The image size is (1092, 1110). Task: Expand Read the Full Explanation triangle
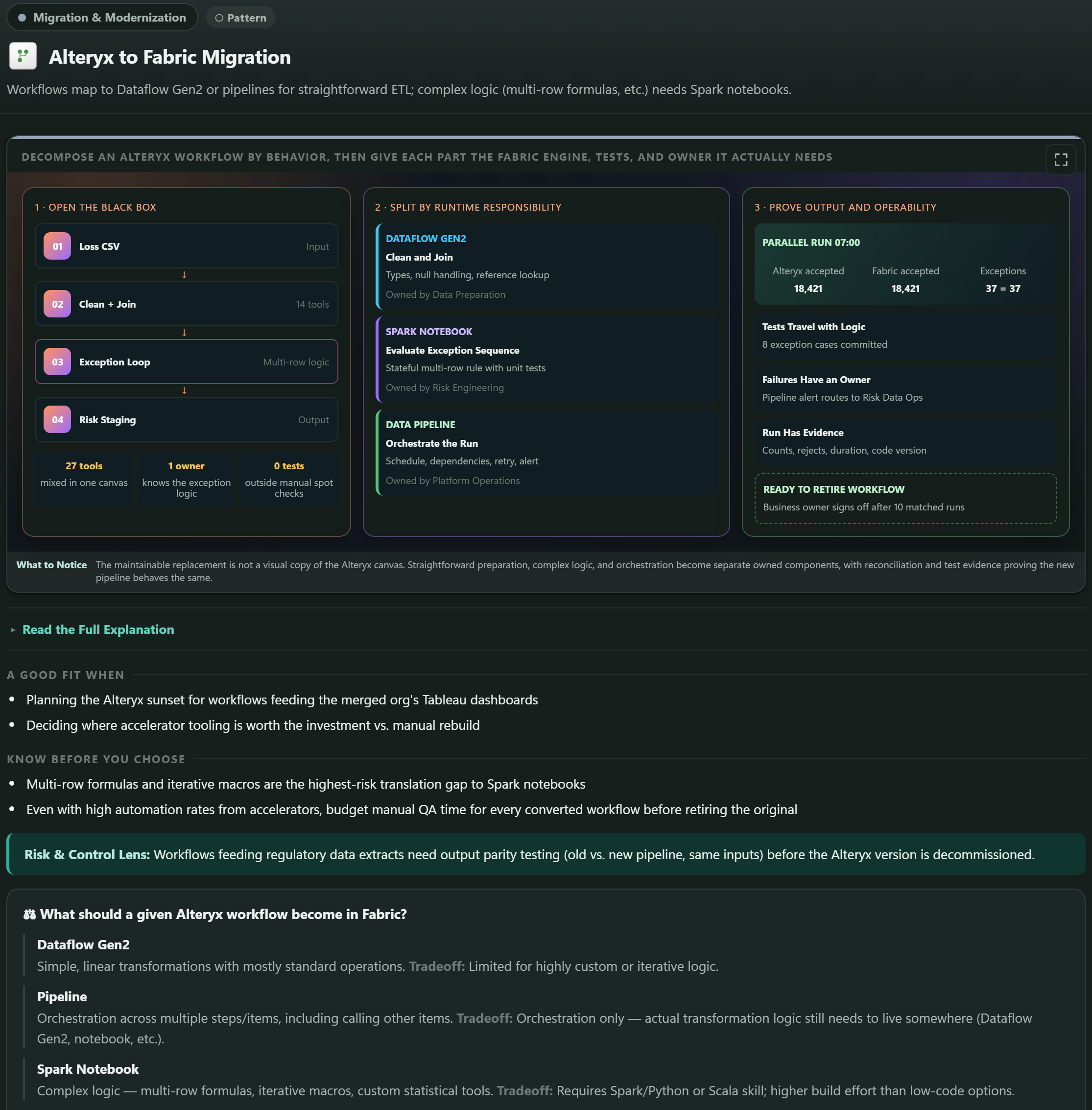13,630
